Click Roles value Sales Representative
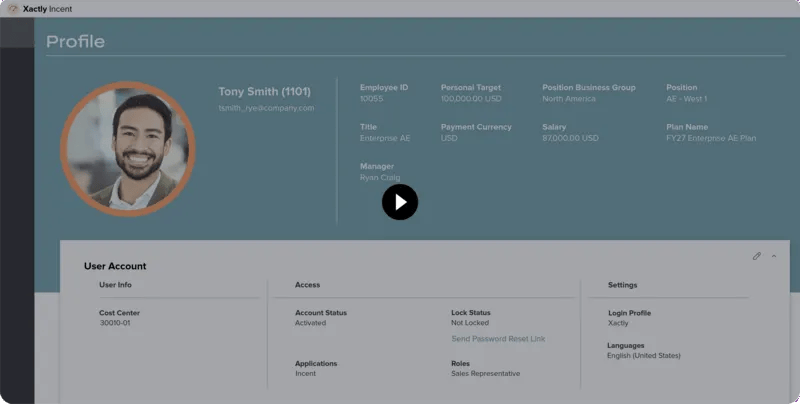 pos(485,373)
